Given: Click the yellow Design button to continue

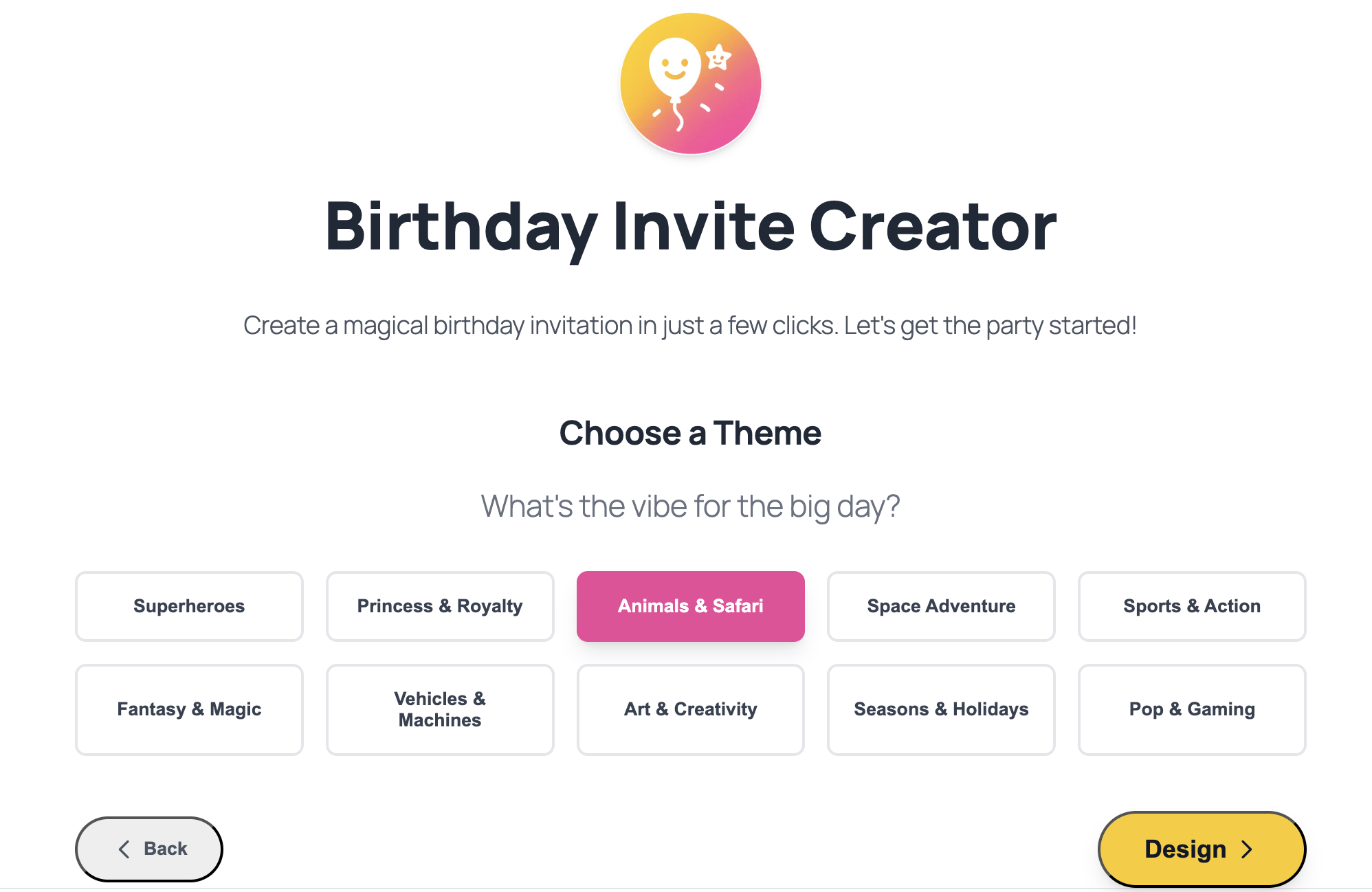Looking at the screenshot, I should click(x=1202, y=849).
